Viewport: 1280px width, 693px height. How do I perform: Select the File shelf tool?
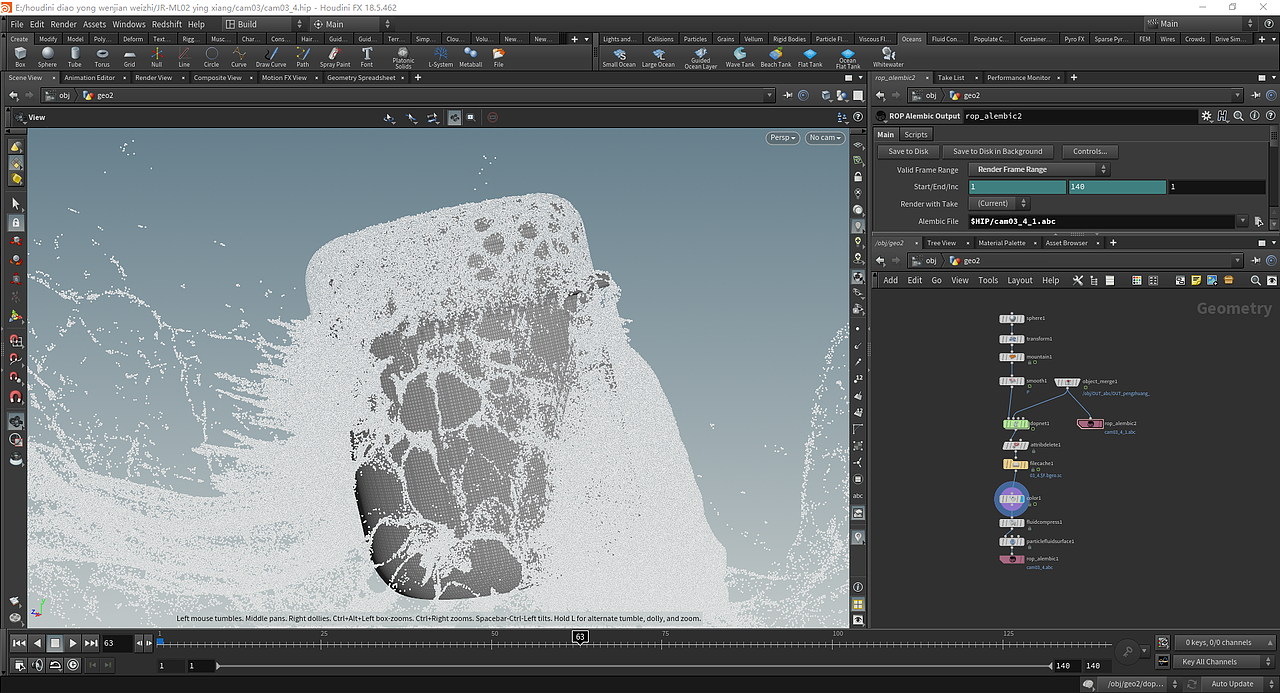click(x=498, y=56)
